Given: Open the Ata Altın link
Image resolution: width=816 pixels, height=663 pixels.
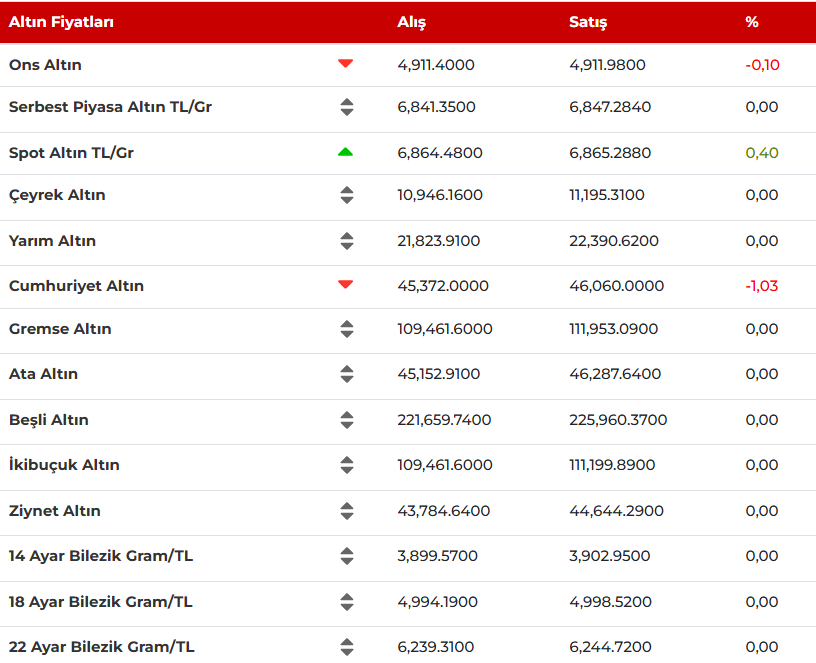Looking at the screenshot, I should [43, 374].
